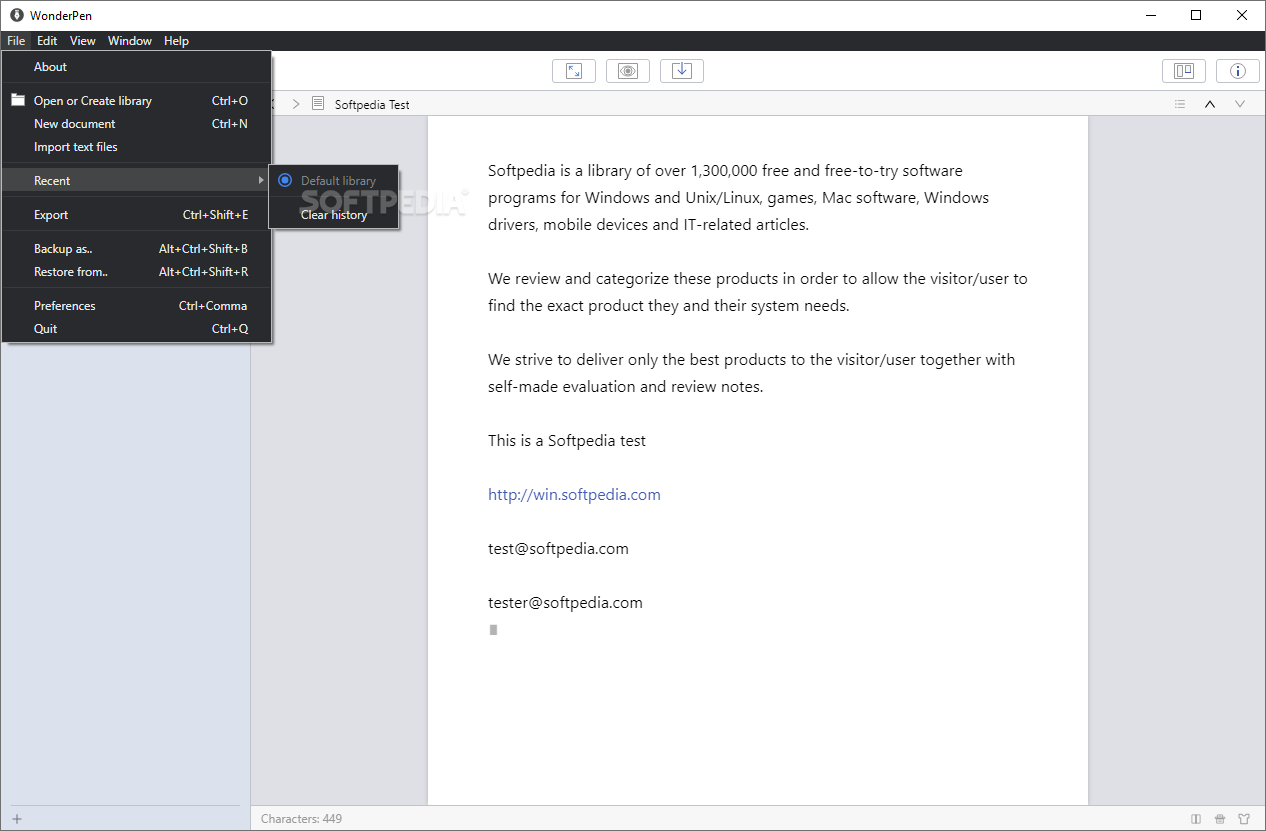The width and height of the screenshot is (1266, 831).
Task: Click the document icon beside Softpedia Test
Action: tap(318, 104)
